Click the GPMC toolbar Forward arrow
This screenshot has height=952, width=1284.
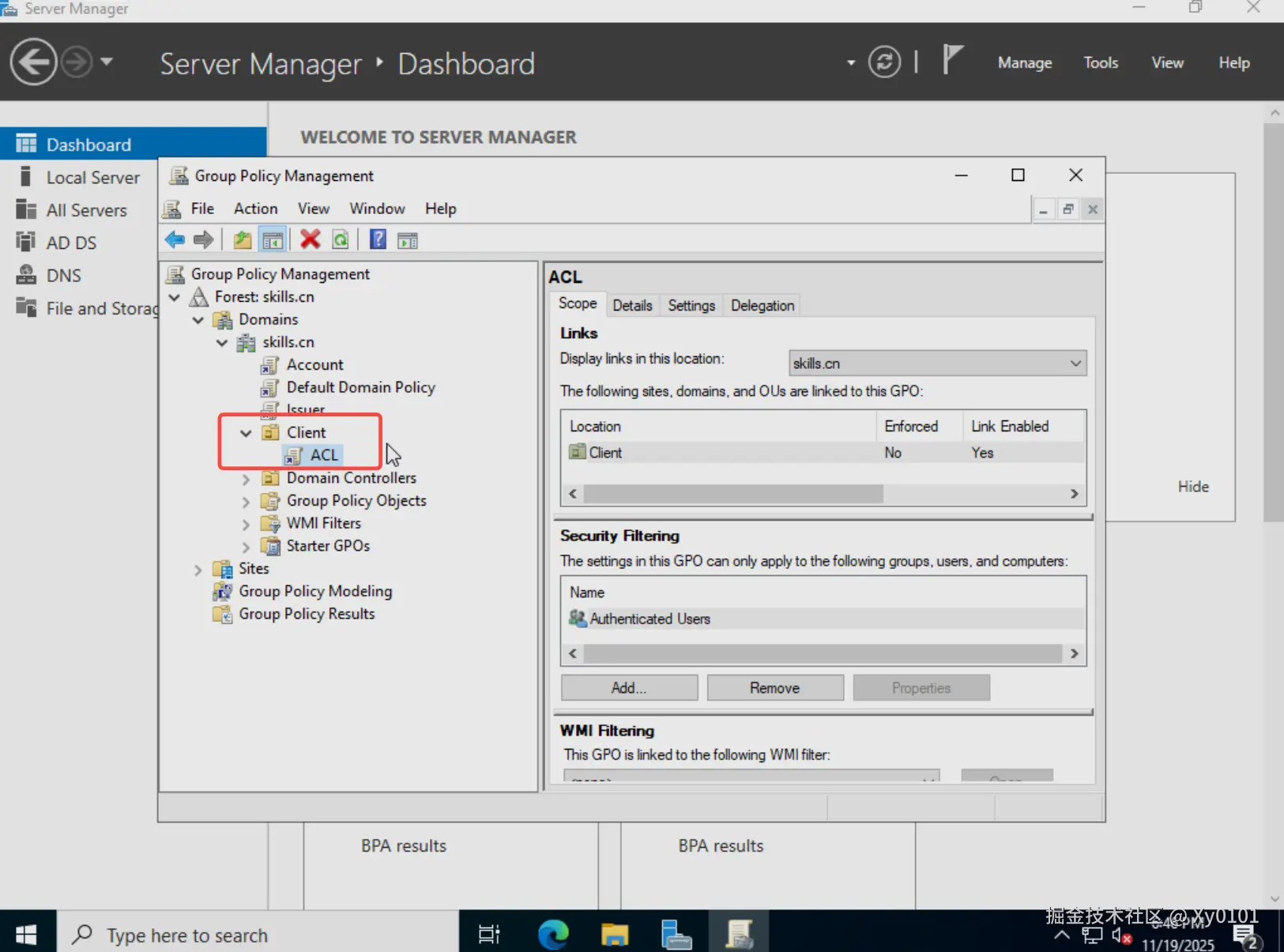pos(203,239)
